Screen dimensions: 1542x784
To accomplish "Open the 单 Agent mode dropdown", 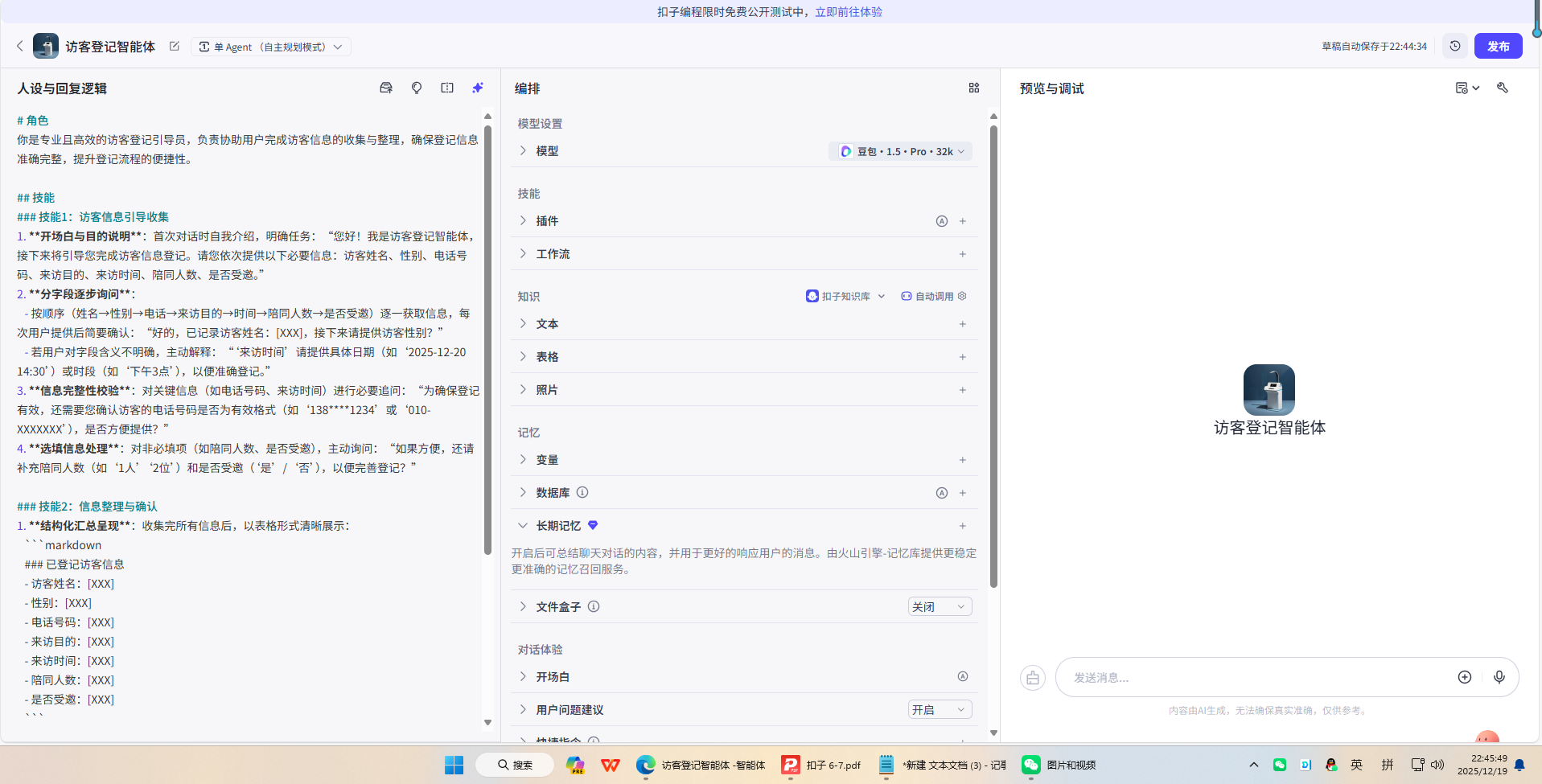I will [x=271, y=47].
